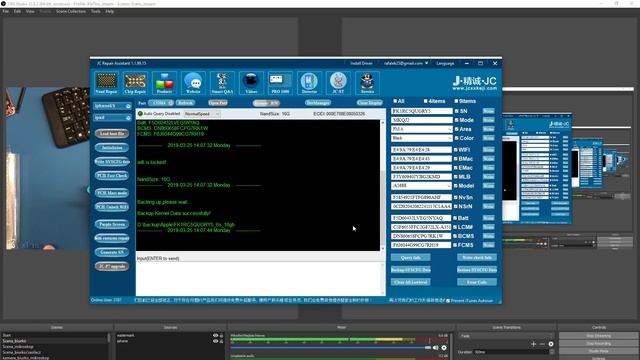Toggle the MLB checkbox
This screenshot has width=640, height=360.
tap(456, 177)
